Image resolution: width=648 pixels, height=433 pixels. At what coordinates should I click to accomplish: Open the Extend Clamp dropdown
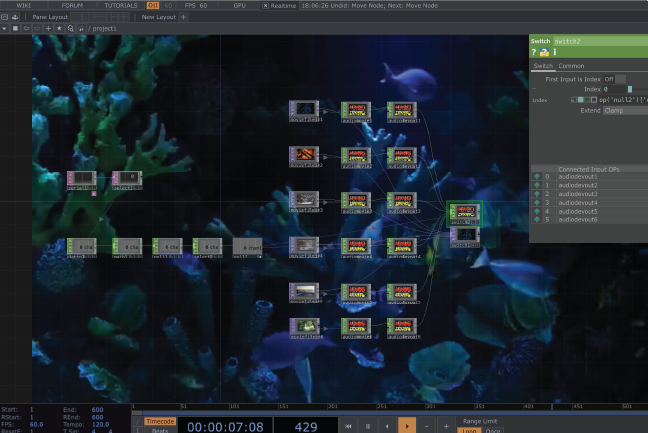620,110
